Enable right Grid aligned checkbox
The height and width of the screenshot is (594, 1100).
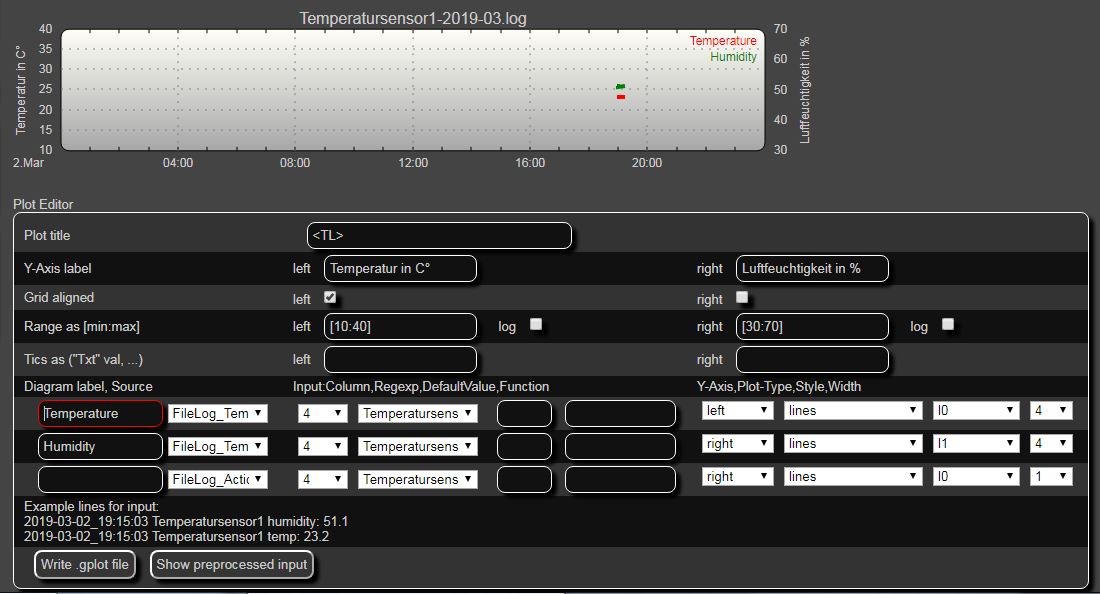point(742,297)
